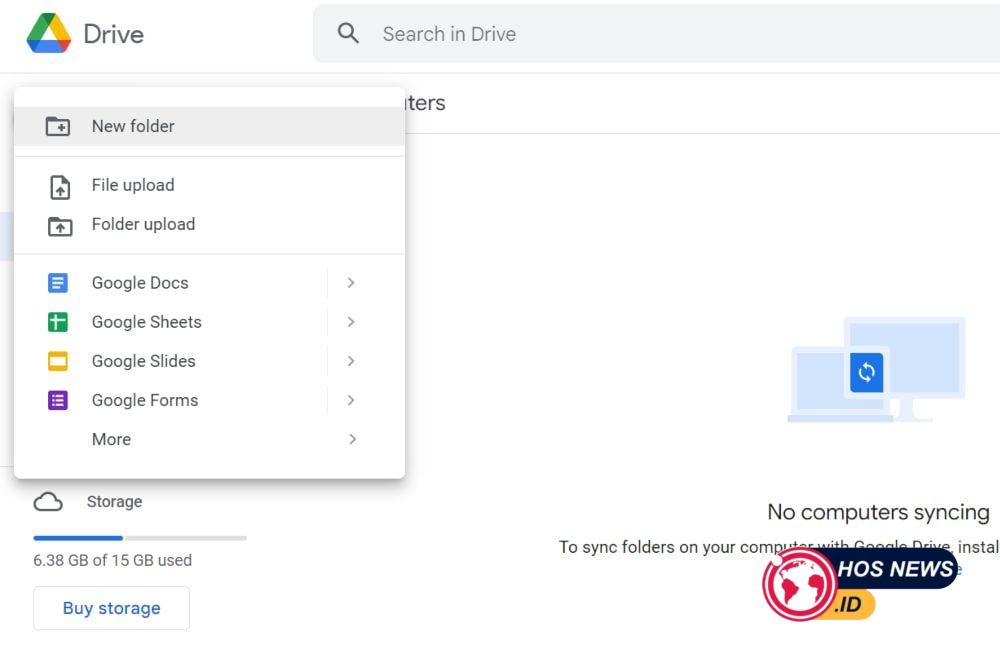This screenshot has height=667, width=1000.
Task: Select New folder from the menu
Action: click(x=133, y=126)
